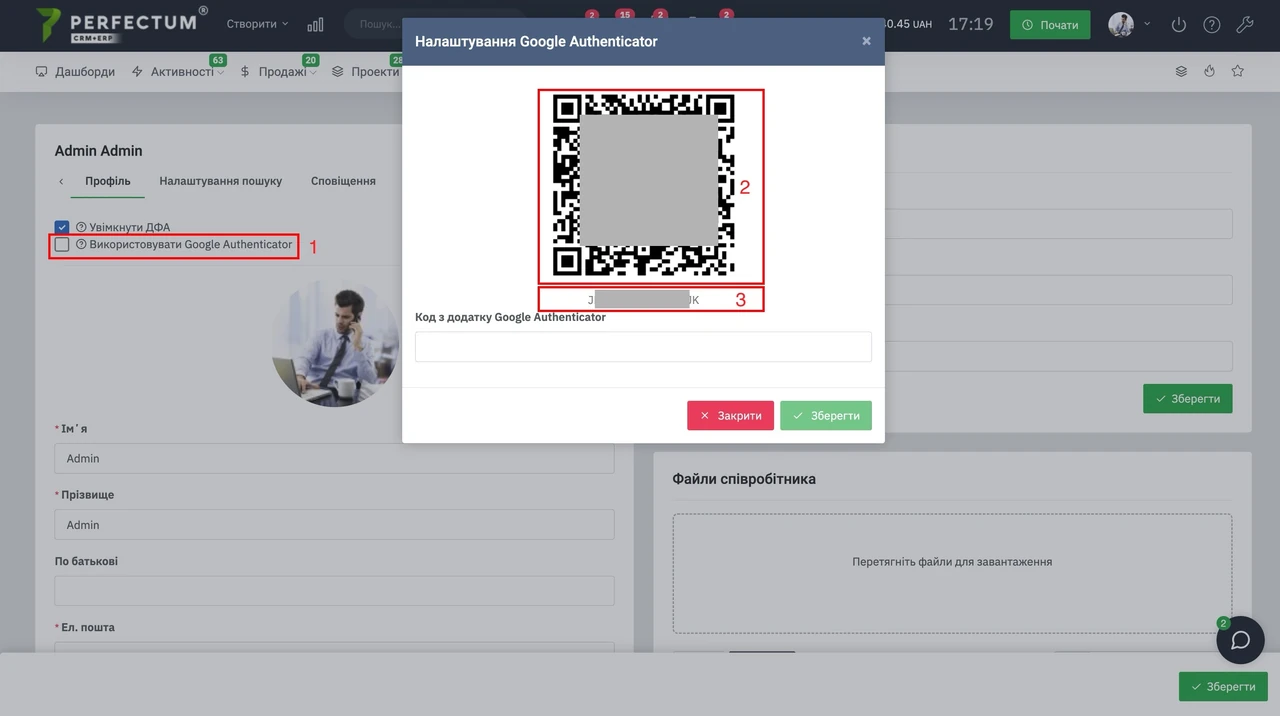Click the Admin Admin heading
This screenshot has height=716, width=1280.
point(99,151)
